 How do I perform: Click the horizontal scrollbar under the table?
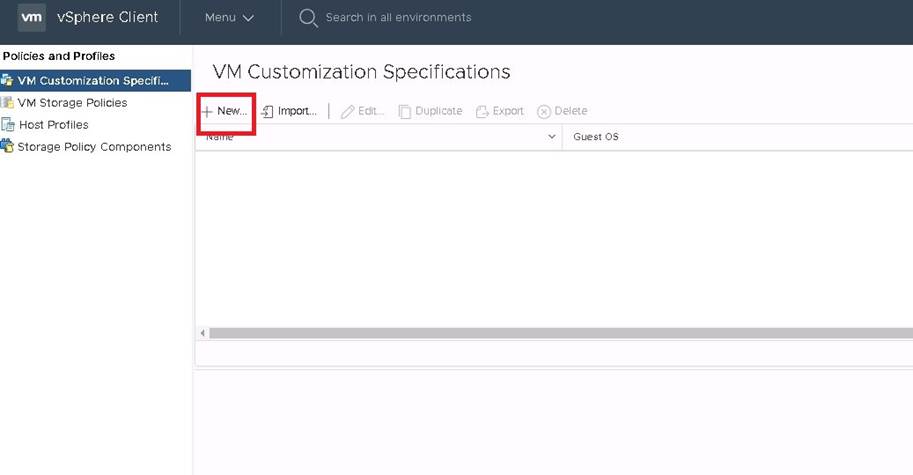point(560,333)
